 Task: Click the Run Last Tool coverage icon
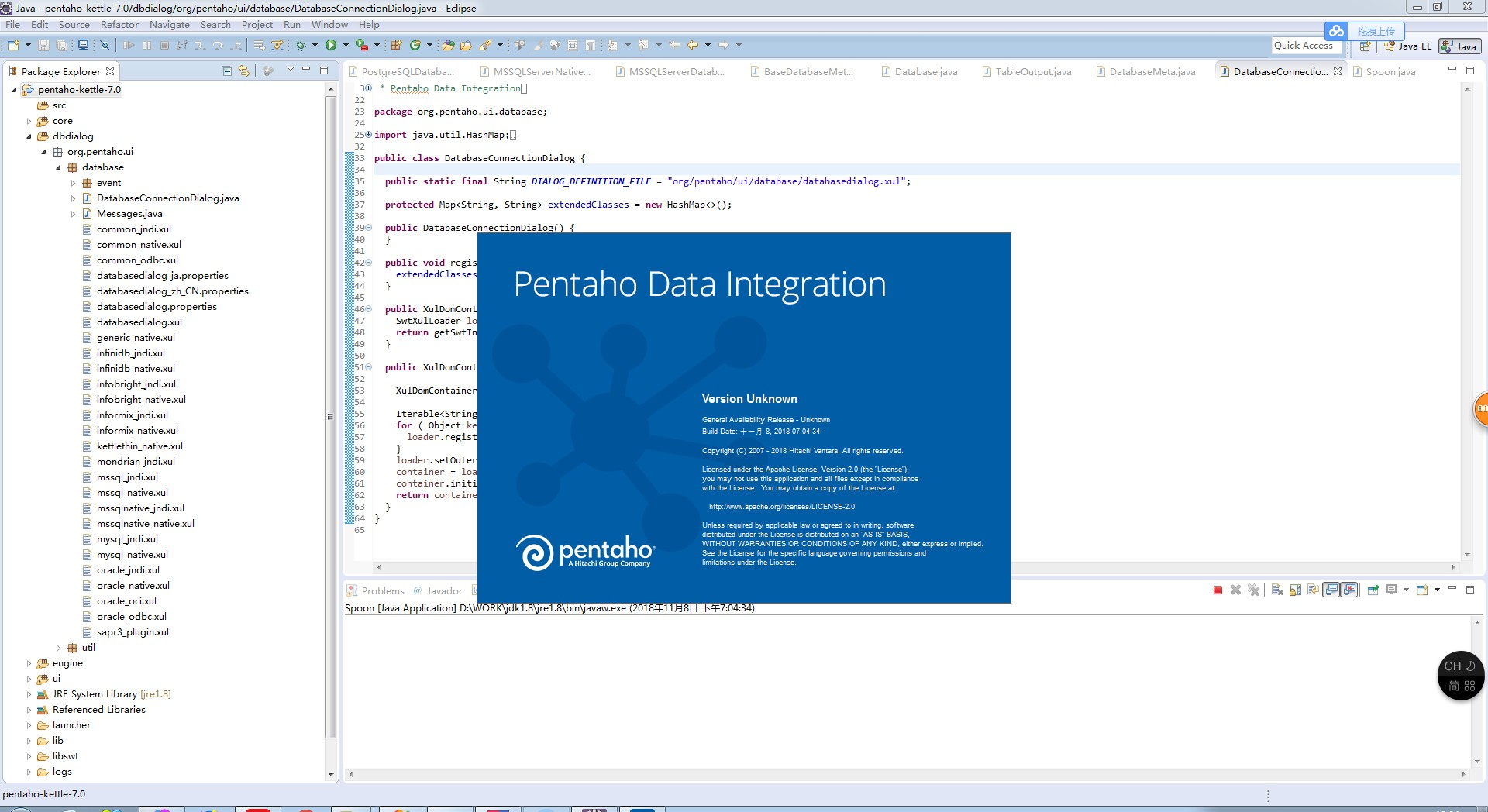tap(361, 45)
